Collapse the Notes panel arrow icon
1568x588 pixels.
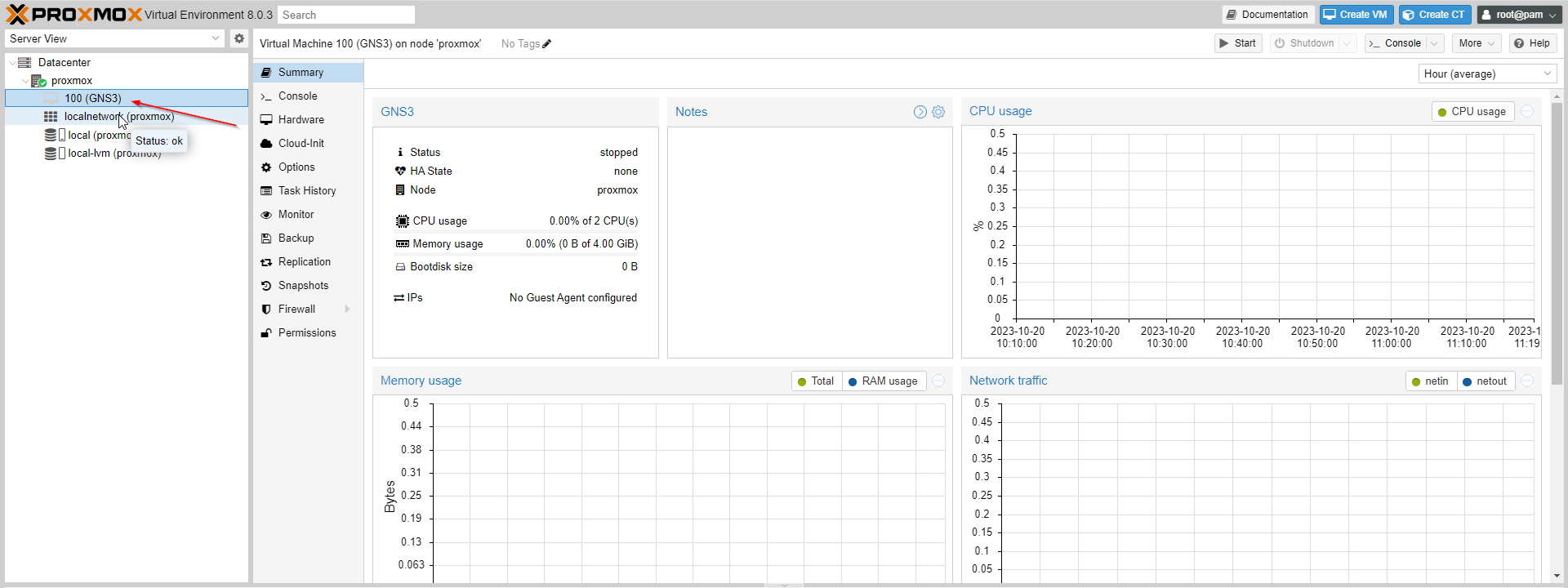point(920,112)
